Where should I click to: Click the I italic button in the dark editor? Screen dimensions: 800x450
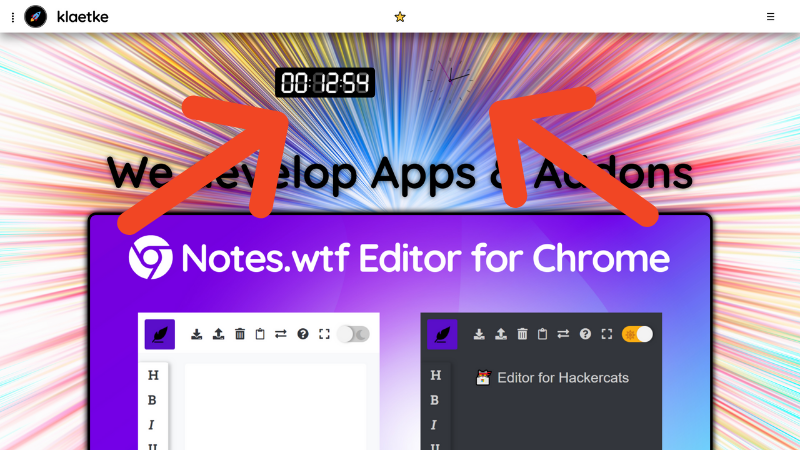(433, 424)
